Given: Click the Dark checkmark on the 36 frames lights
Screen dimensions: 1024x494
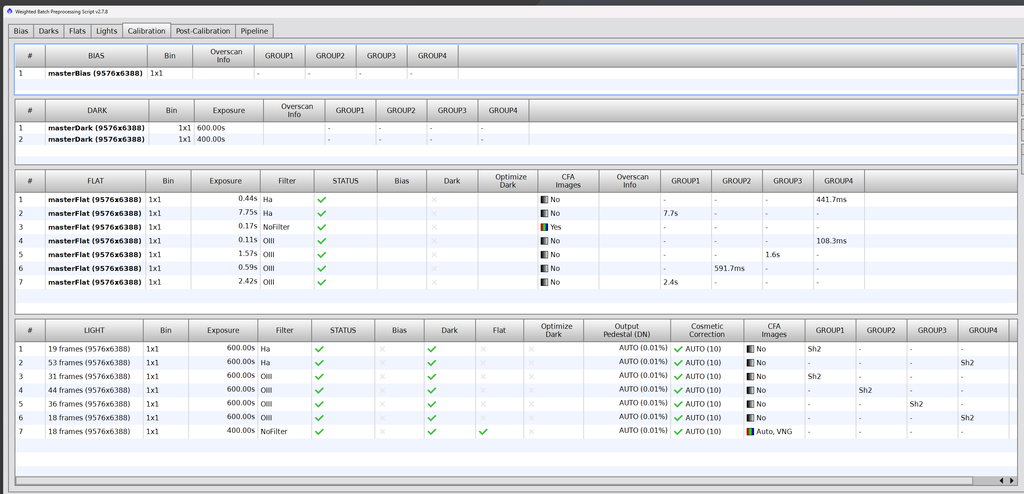Looking at the screenshot, I should point(432,404).
